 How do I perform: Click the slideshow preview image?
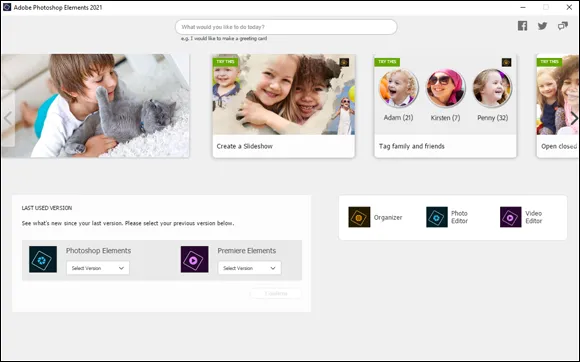point(284,95)
